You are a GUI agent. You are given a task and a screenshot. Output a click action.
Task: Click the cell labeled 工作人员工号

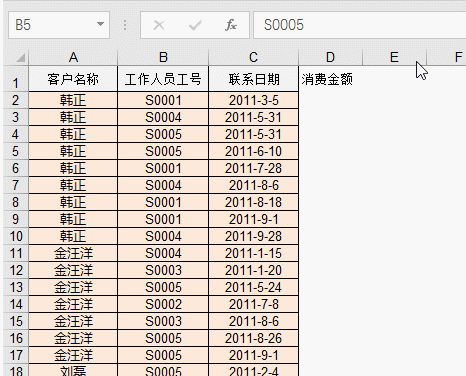point(163,79)
